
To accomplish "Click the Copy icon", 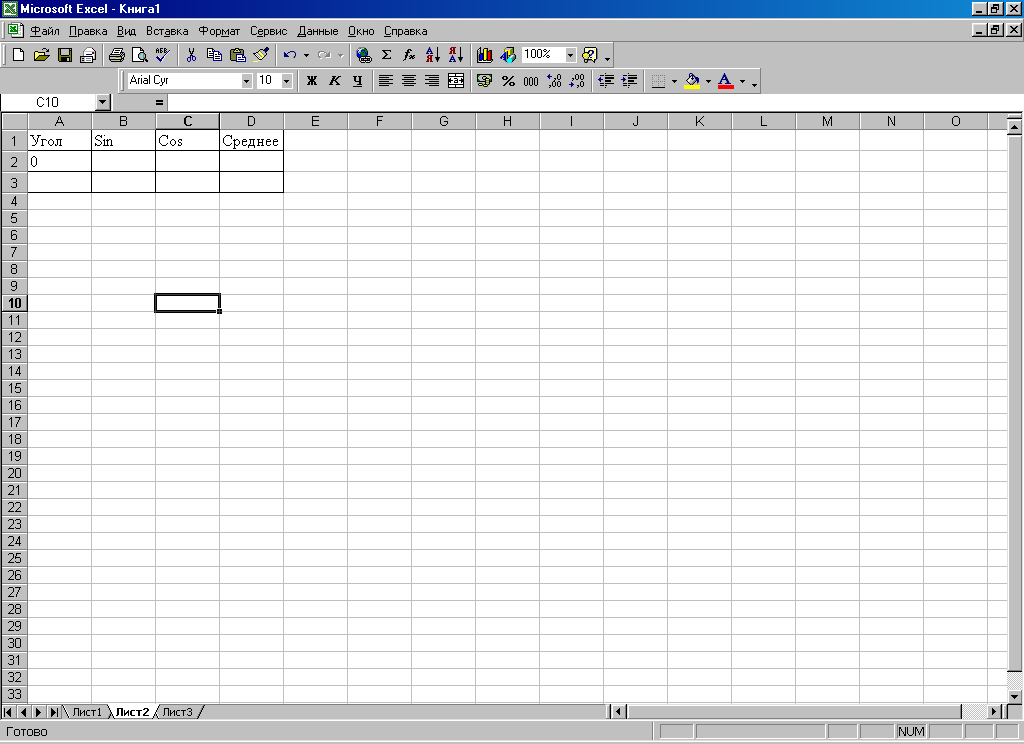I will (x=214, y=55).
